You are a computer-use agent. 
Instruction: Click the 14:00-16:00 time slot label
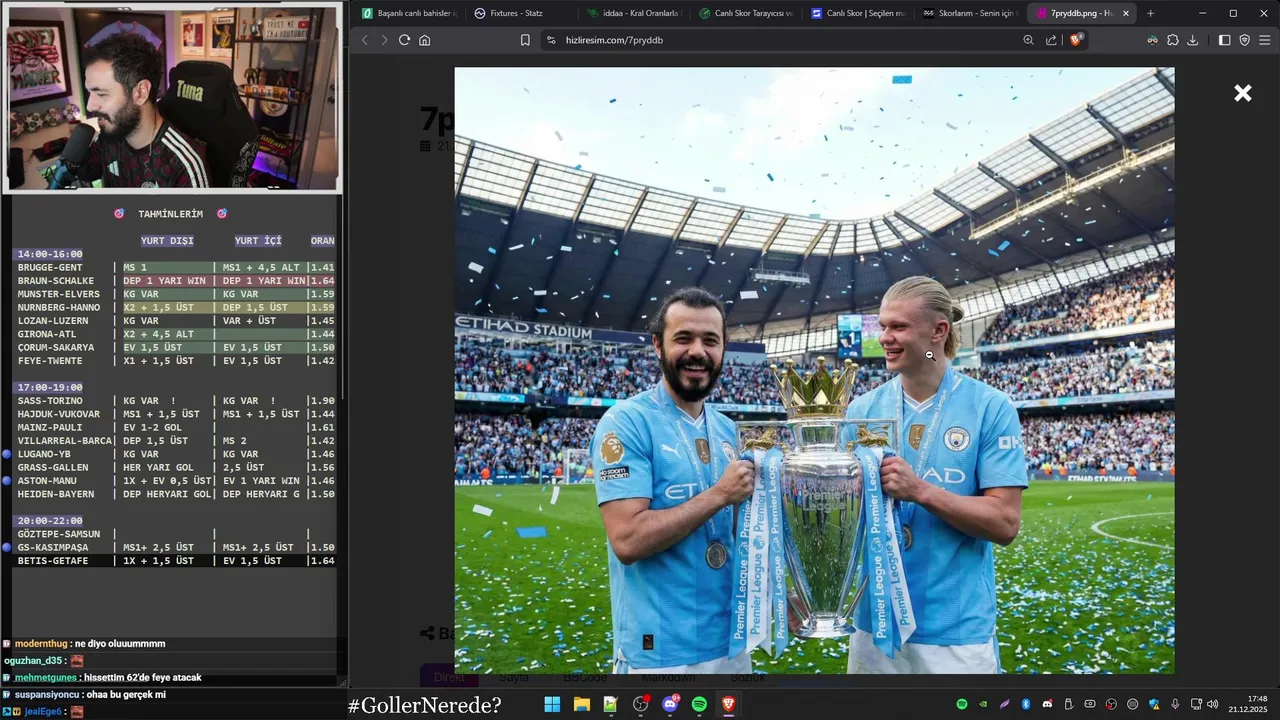[x=50, y=255]
